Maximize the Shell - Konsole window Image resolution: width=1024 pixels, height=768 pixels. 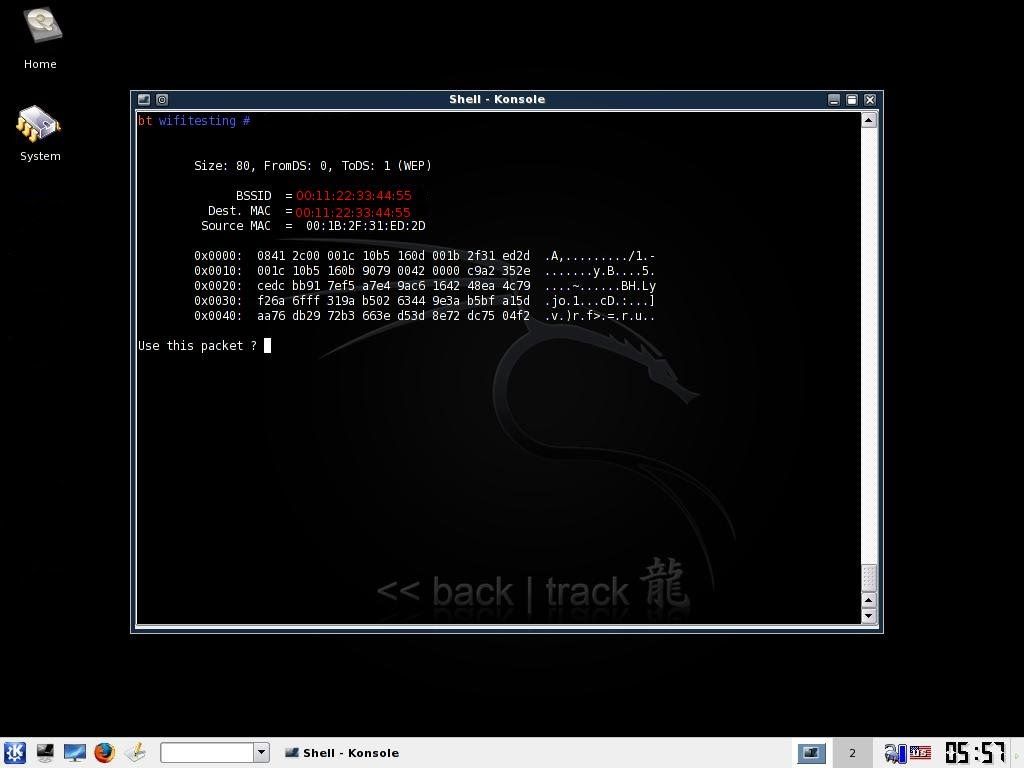click(852, 99)
